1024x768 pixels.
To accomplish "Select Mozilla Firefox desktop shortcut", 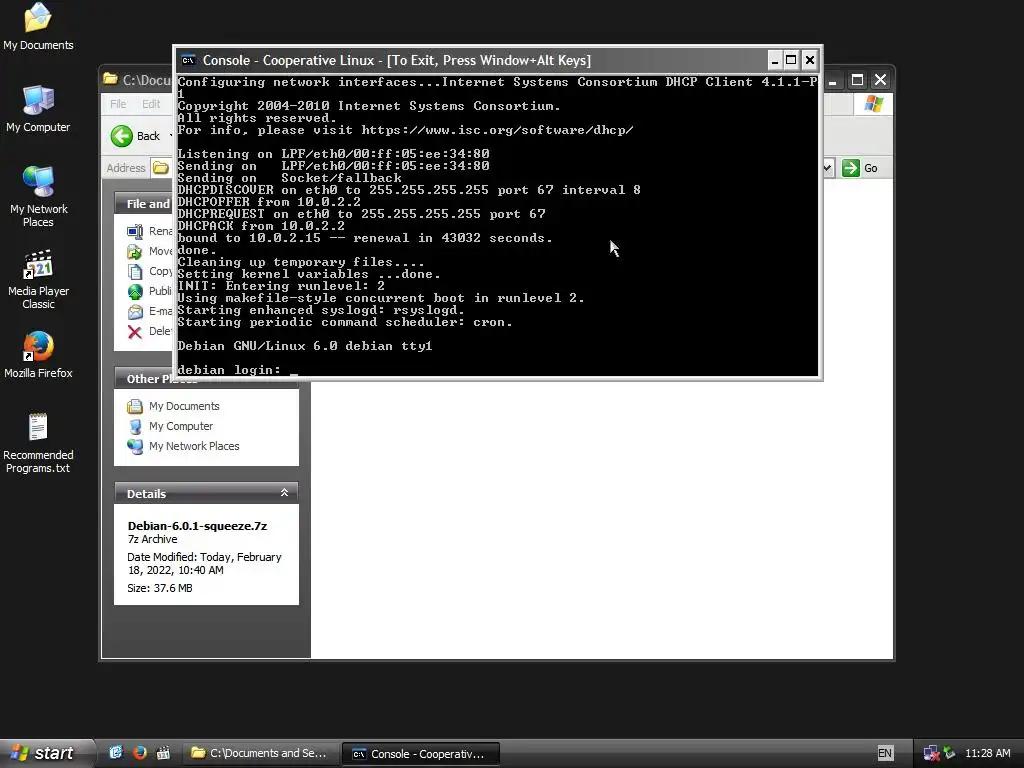I will (38, 355).
